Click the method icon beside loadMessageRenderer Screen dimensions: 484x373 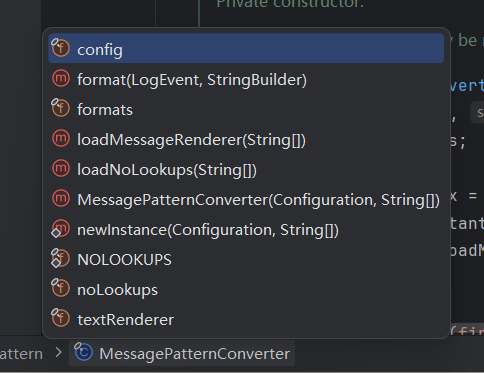coord(61,139)
